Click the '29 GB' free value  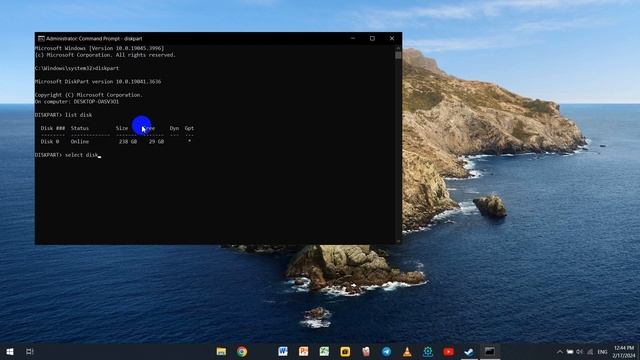(156, 141)
